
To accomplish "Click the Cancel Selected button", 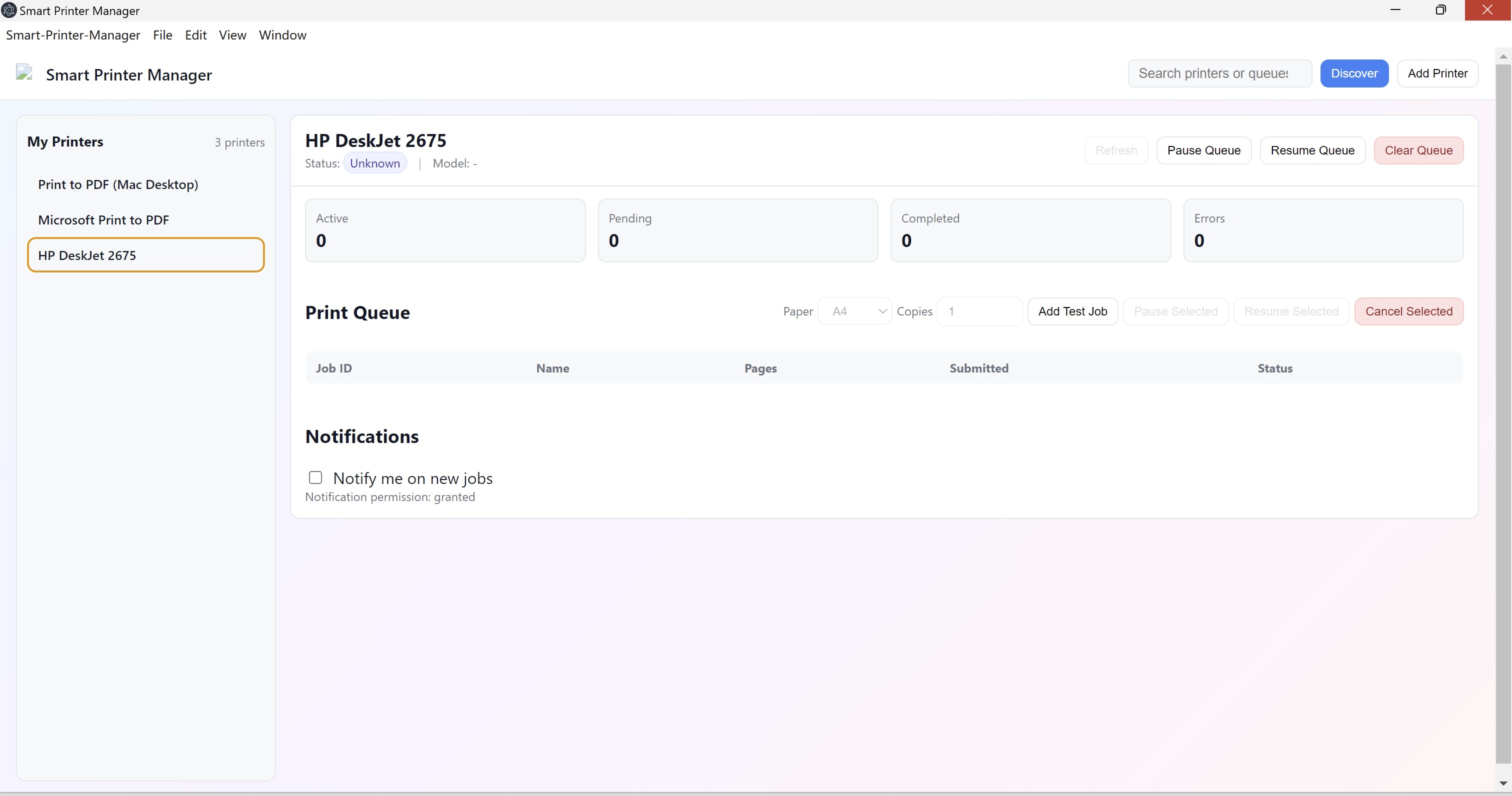I will [1408, 311].
